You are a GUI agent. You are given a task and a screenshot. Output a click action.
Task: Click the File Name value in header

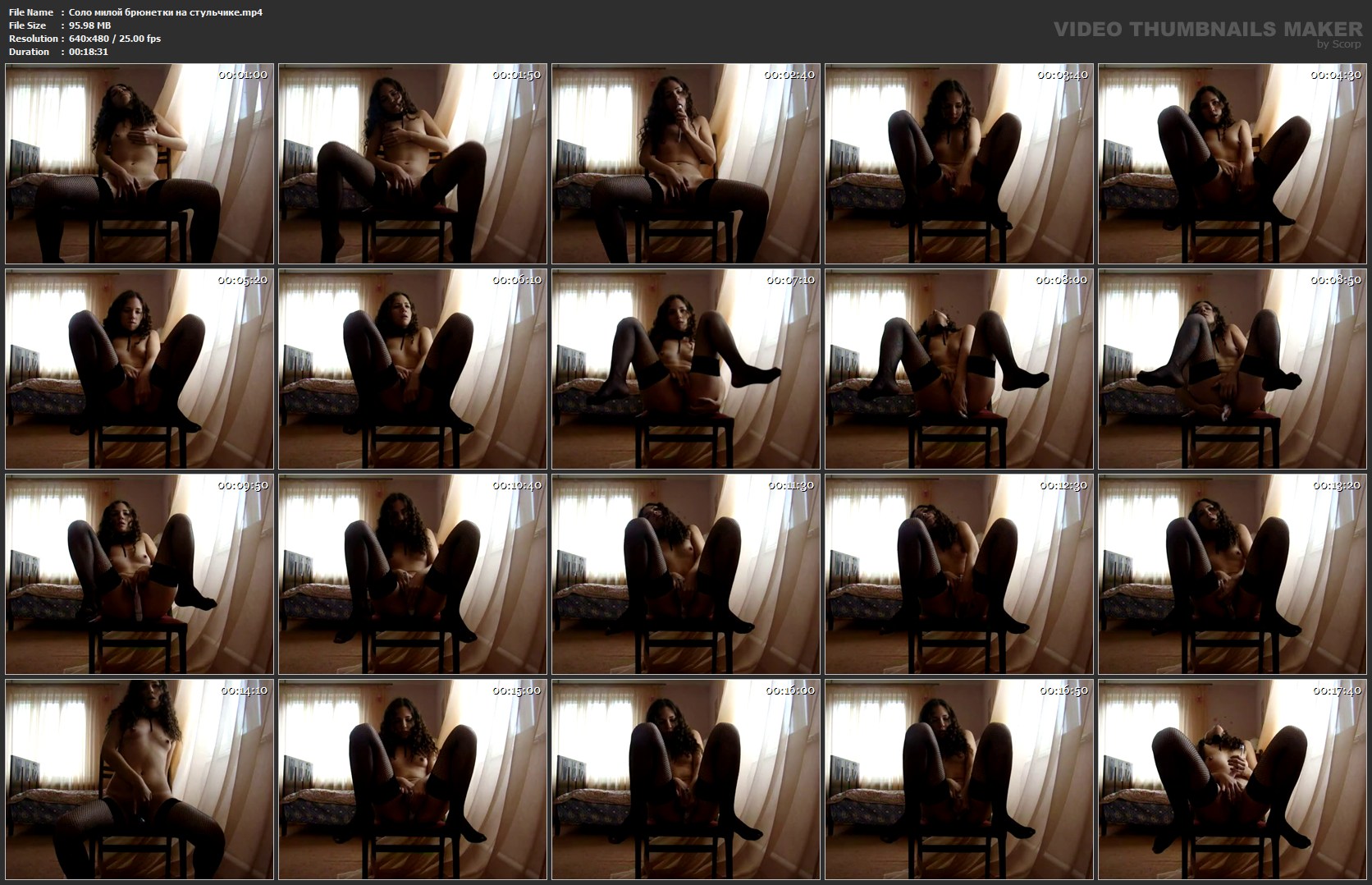166,12
